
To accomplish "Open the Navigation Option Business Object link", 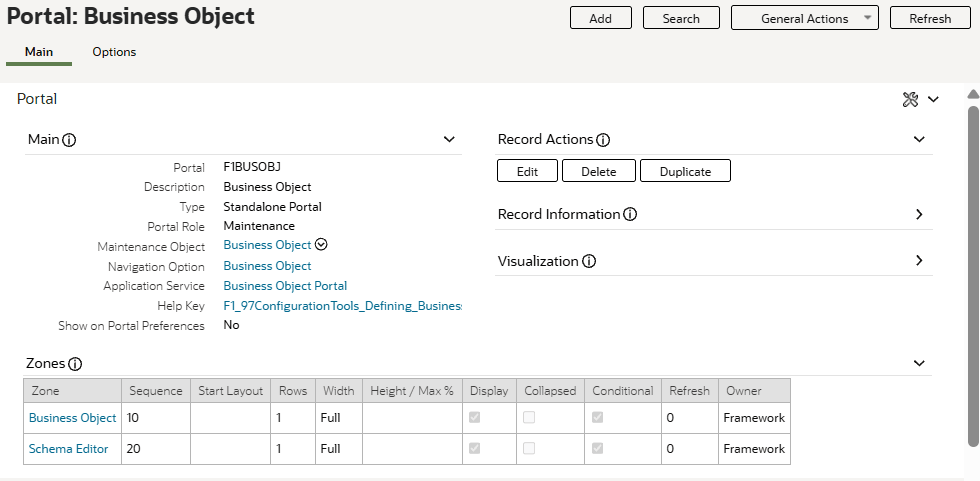I will 268,266.
